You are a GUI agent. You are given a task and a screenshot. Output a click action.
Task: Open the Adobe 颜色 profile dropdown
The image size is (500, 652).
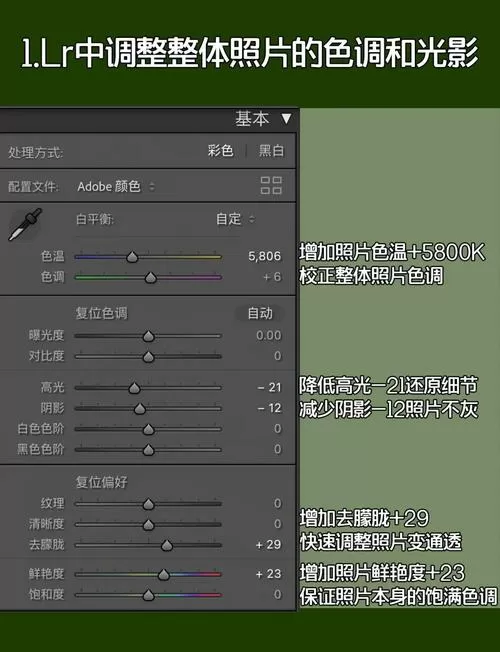point(116,186)
